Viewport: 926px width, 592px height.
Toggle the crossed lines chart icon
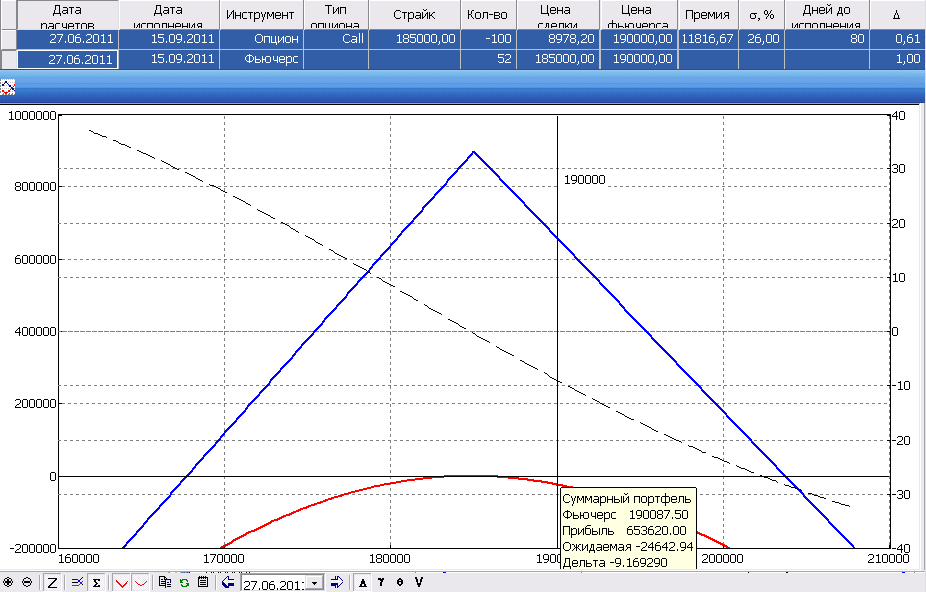coord(77,582)
